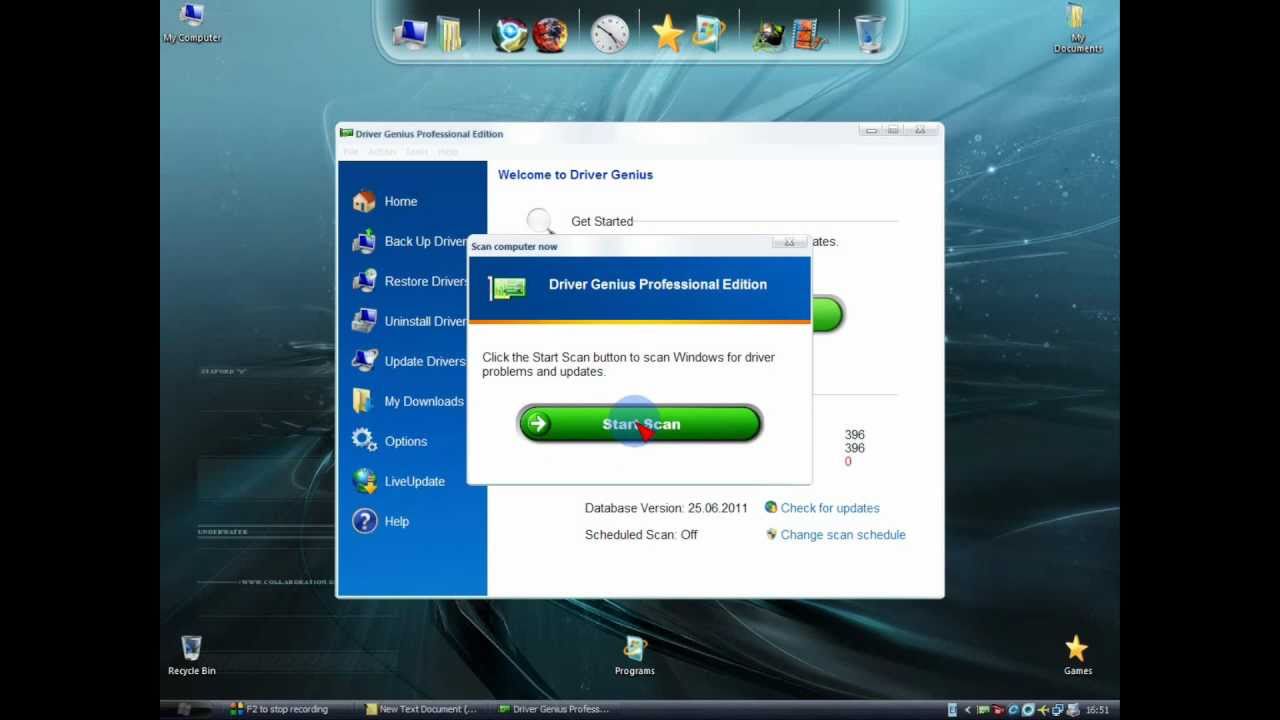Select the Uninstall Drivers sidebar icon
This screenshot has height=720, width=1280.
364,321
